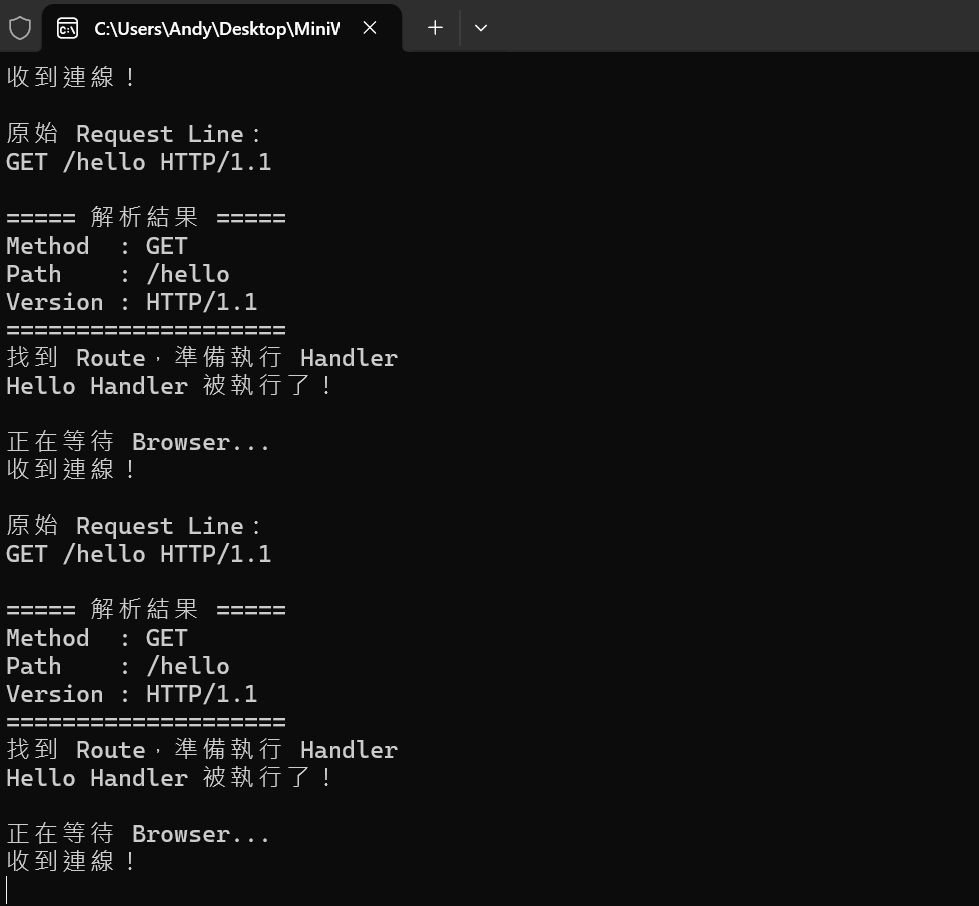Close the C:\Users\Andy\Desktop\MiniV tab
Screen dimensions: 979x906
[x=370, y=27]
